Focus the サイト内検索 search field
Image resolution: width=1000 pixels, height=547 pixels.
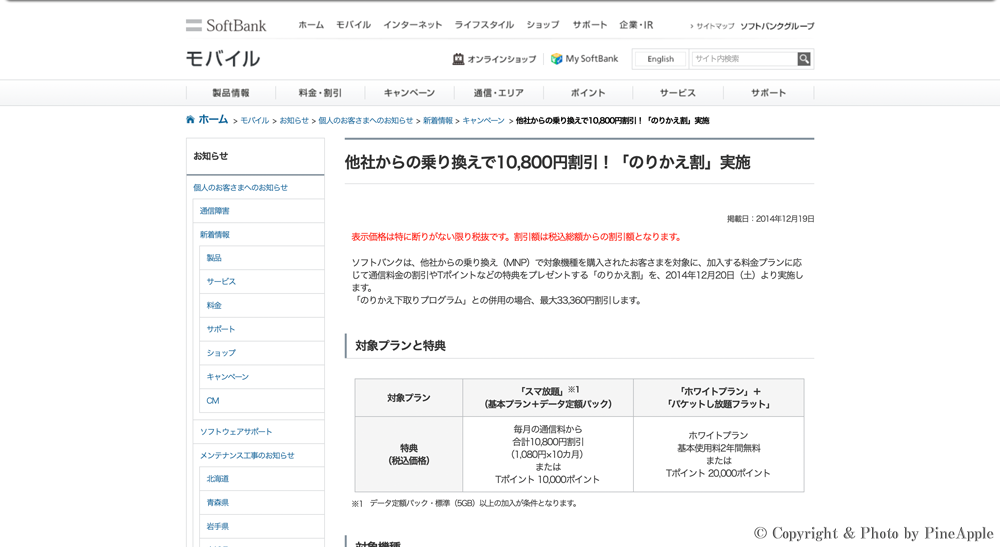coord(744,59)
